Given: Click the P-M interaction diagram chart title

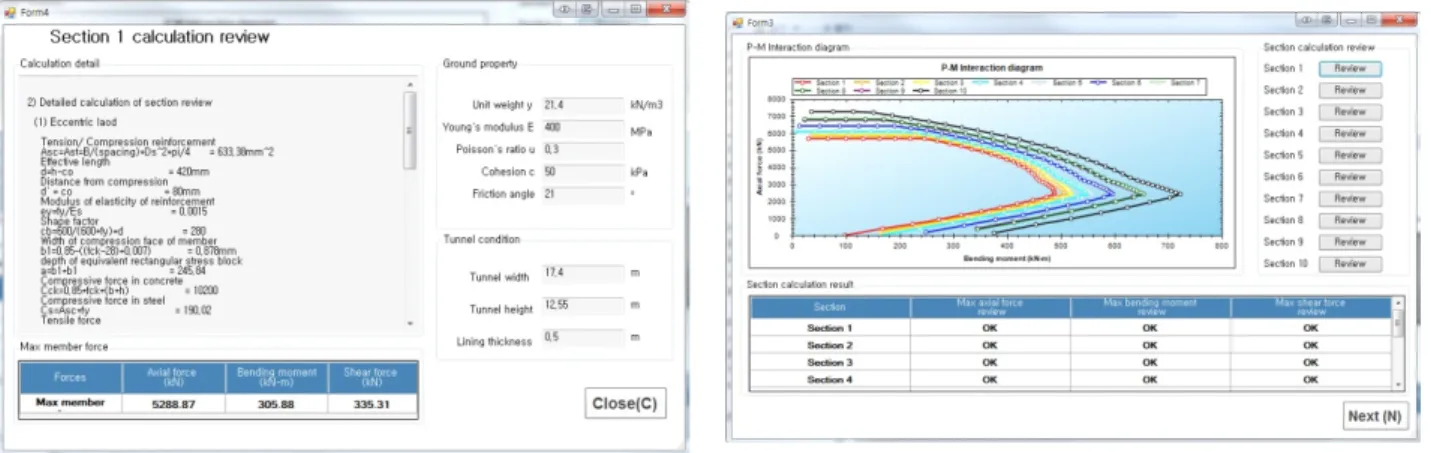Looking at the screenshot, I should [991, 68].
